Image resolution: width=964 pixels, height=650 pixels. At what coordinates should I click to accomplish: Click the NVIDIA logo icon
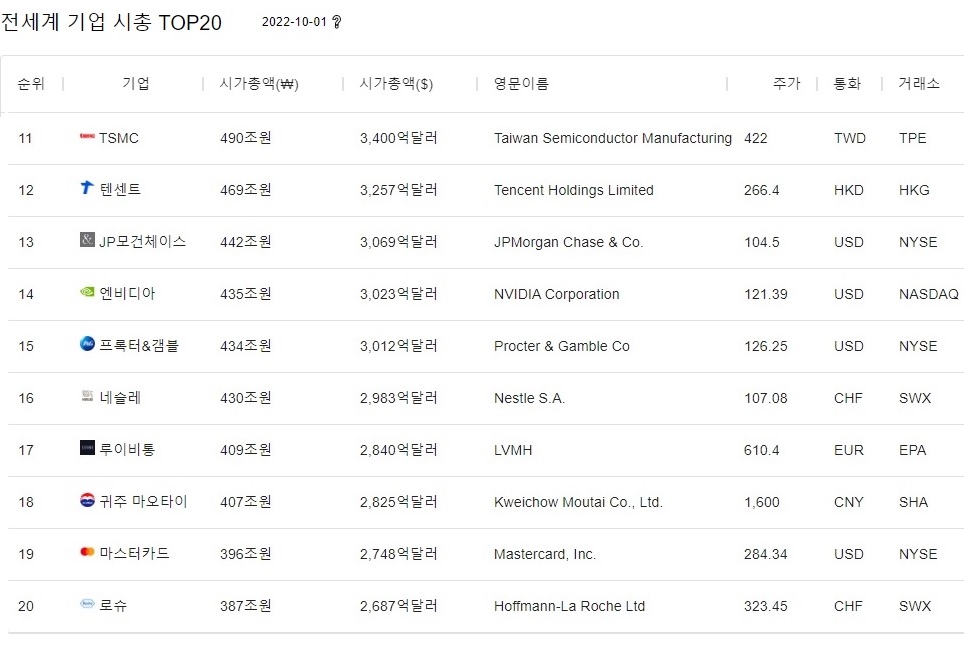coord(87,291)
